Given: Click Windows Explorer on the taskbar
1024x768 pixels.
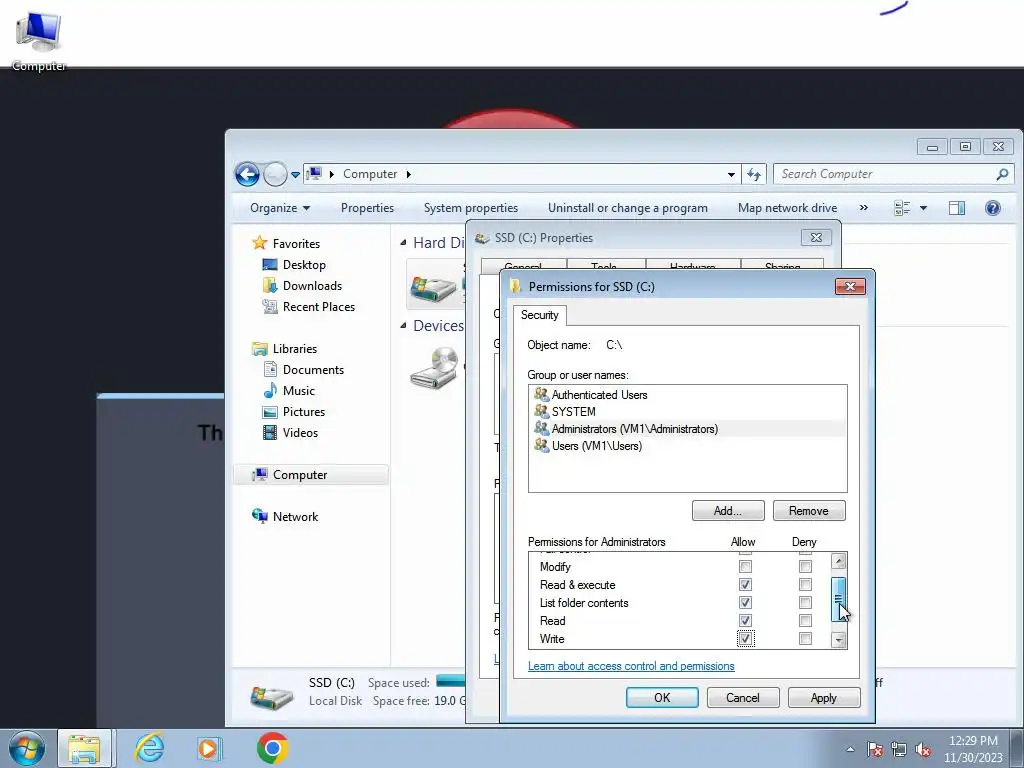Looking at the screenshot, I should click(x=85, y=748).
